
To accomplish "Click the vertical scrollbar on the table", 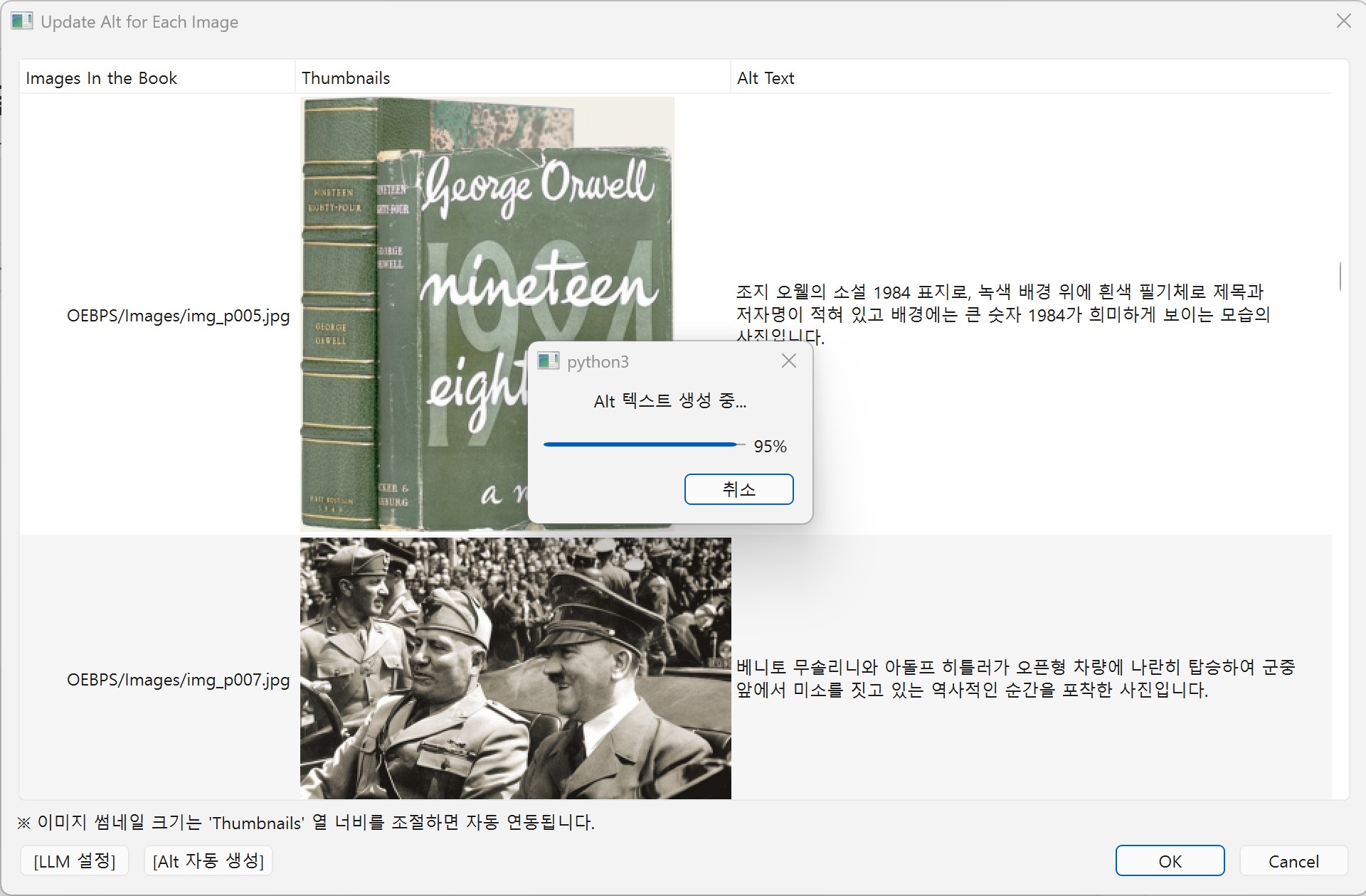I will 1340,276.
